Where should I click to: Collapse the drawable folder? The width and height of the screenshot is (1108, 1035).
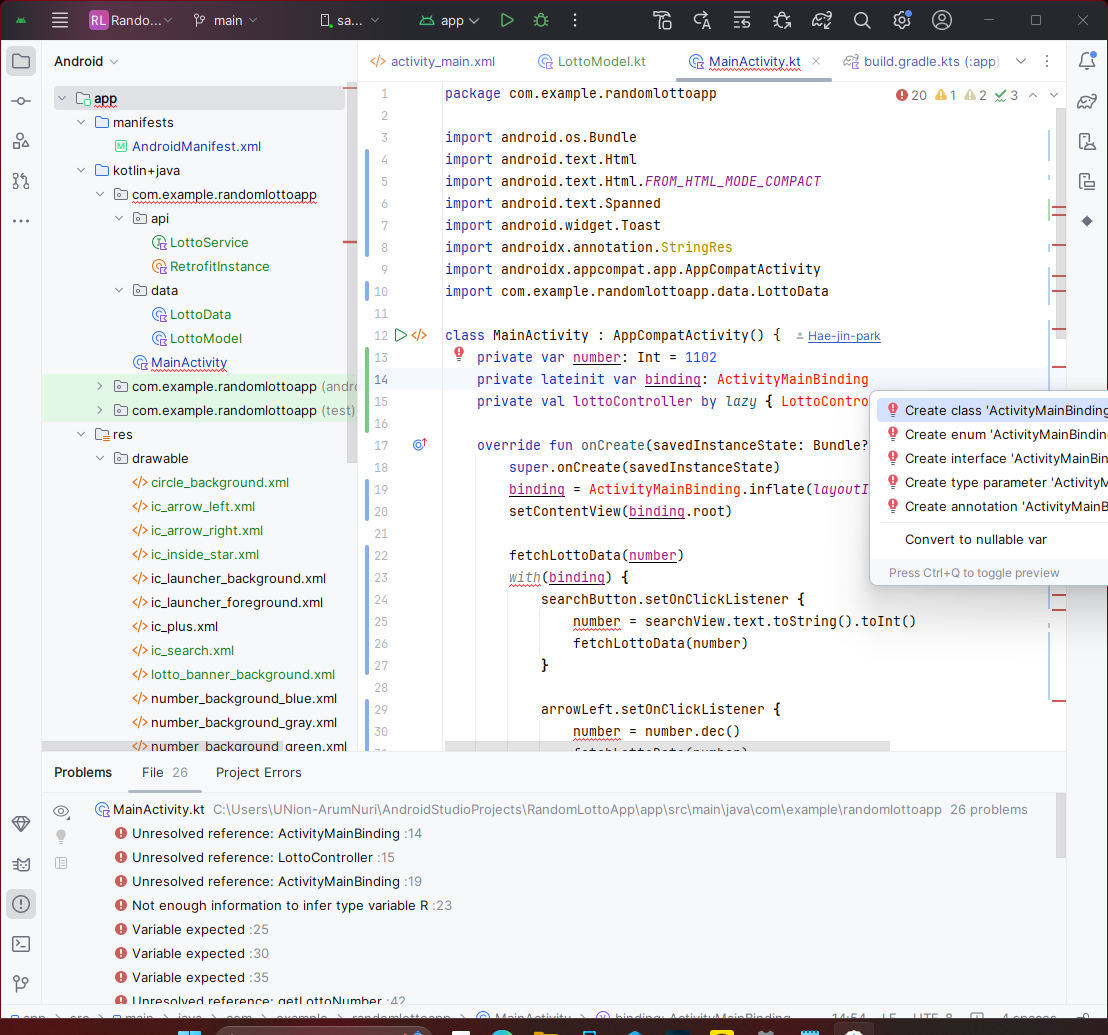coord(100,459)
